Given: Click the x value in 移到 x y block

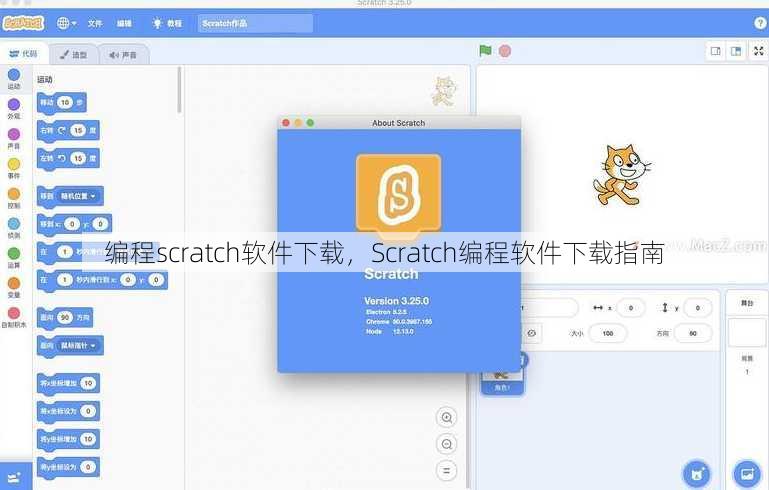Looking at the screenshot, I should pyautogui.click(x=72, y=224).
